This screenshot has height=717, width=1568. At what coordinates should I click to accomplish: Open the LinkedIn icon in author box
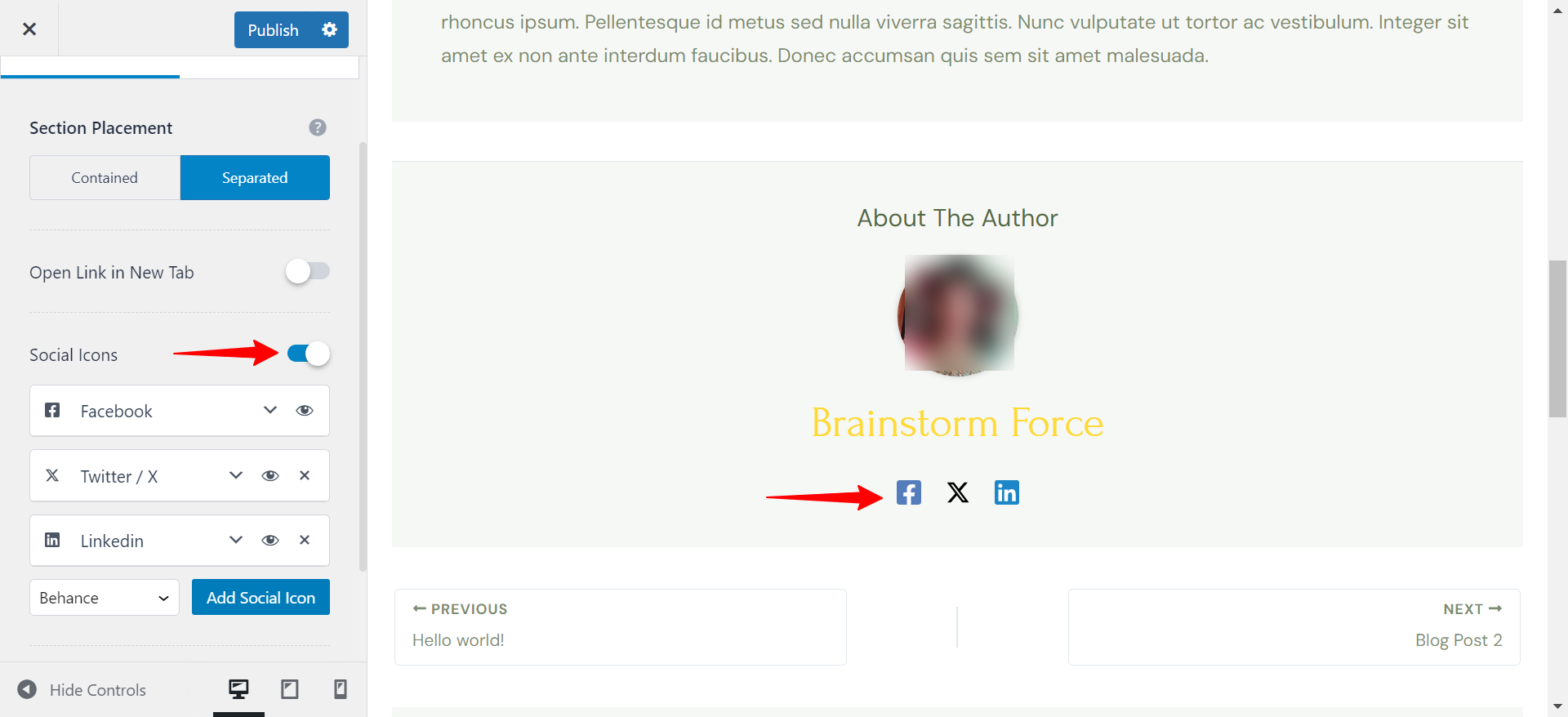coord(1007,492)
